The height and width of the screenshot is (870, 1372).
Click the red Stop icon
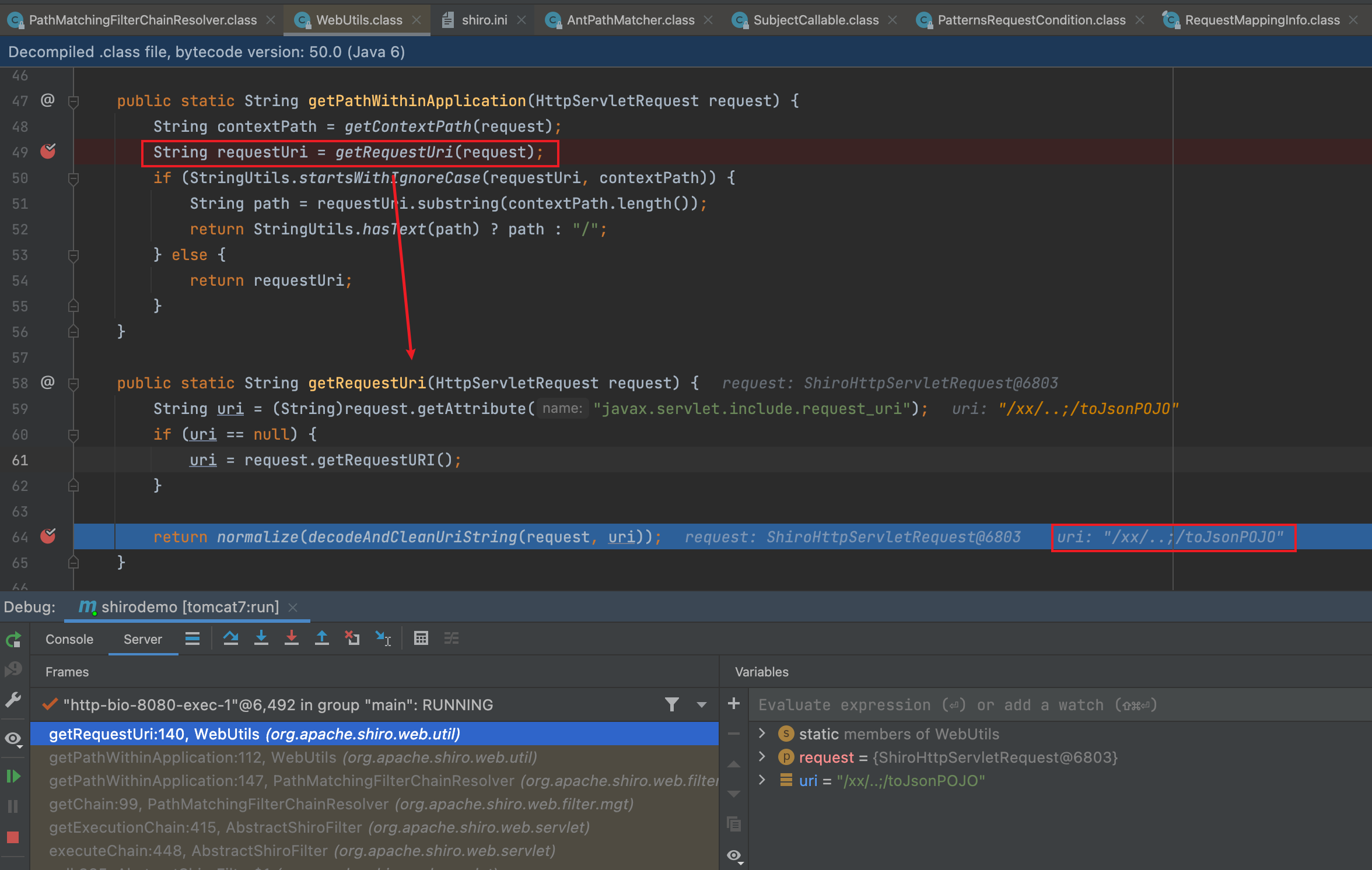pyautogui.click(x=13, y=837)
